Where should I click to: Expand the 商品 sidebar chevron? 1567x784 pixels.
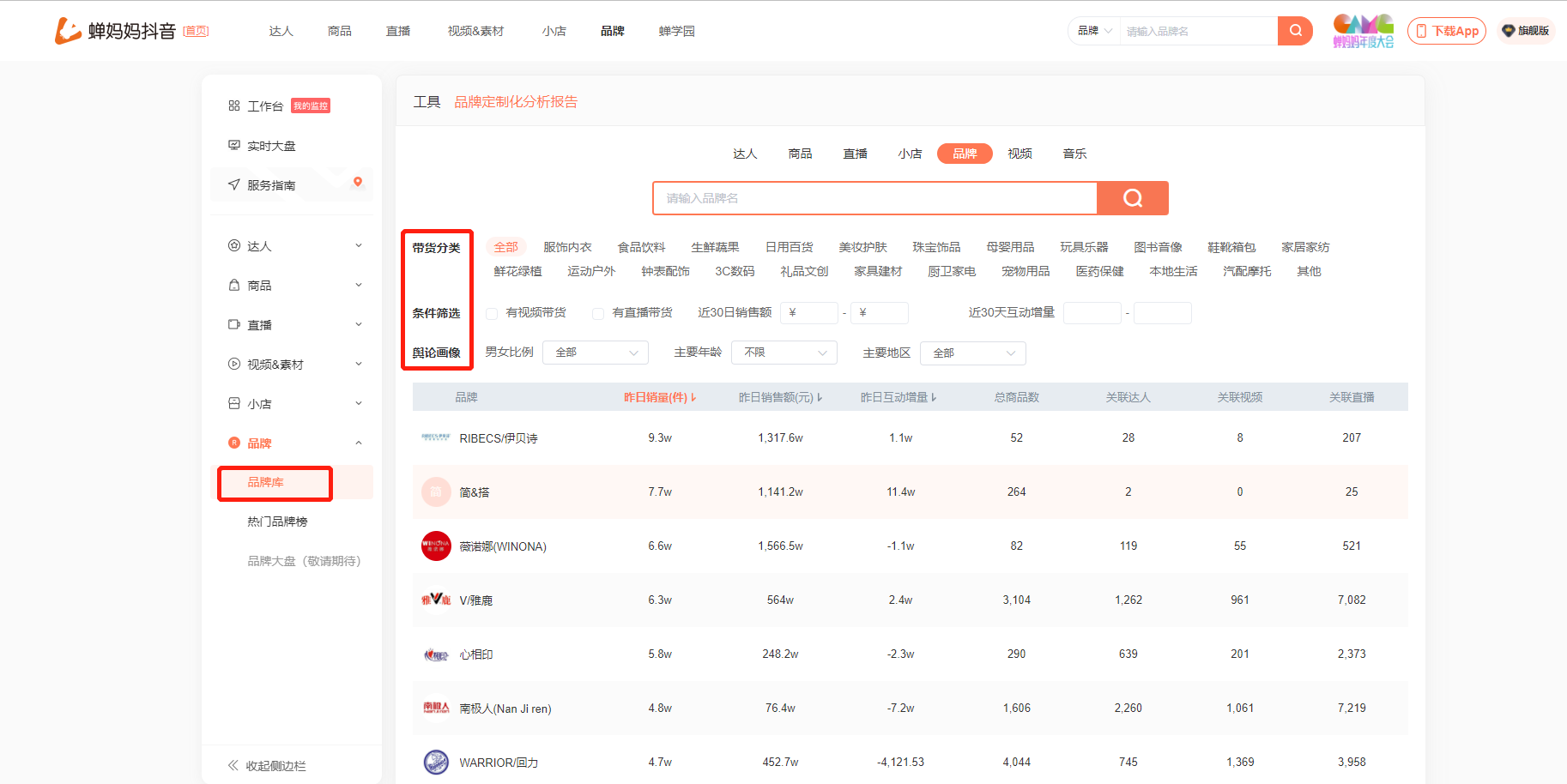click(x=359, y=285)
